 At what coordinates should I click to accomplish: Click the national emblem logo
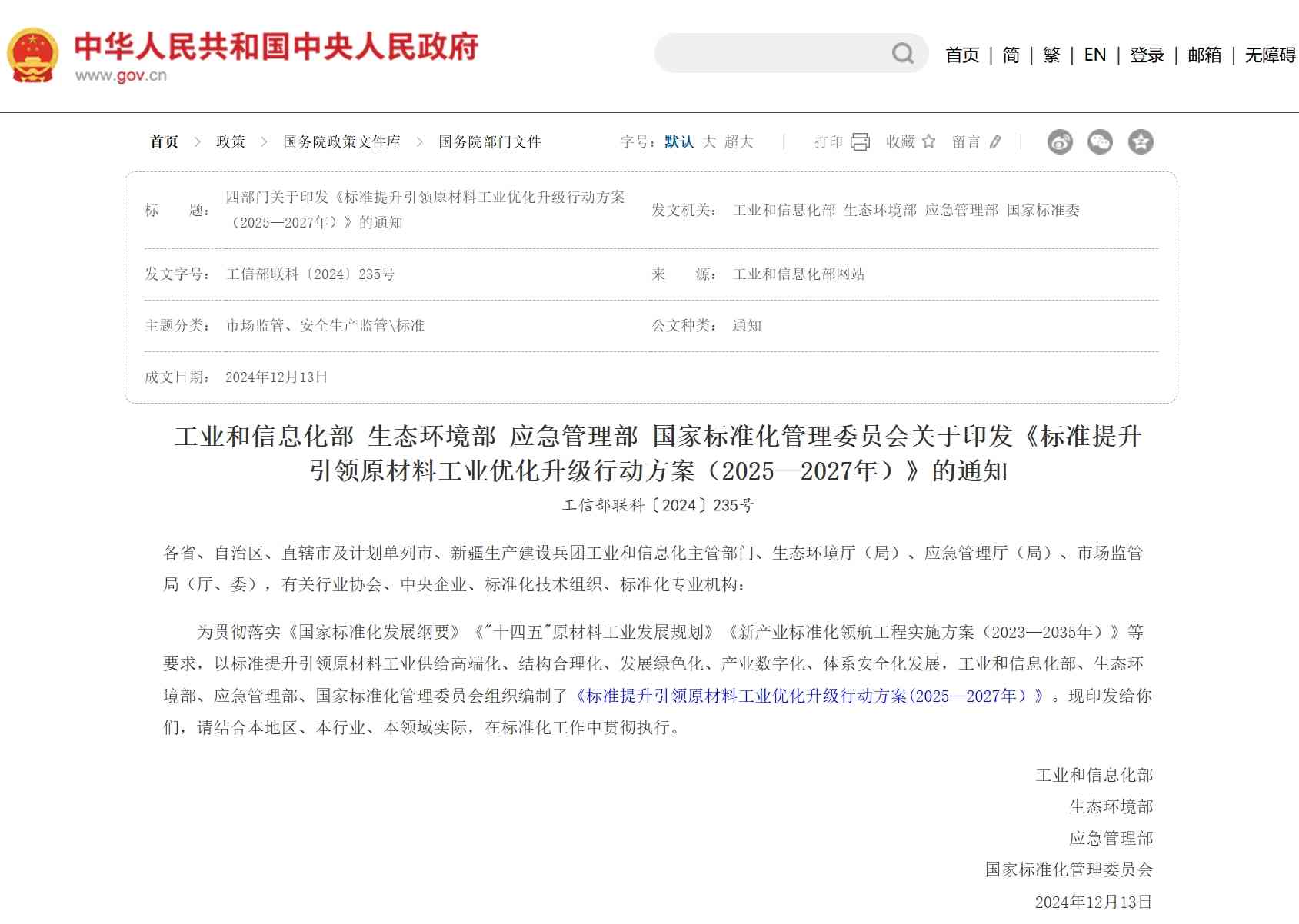(x=32, y=55)
